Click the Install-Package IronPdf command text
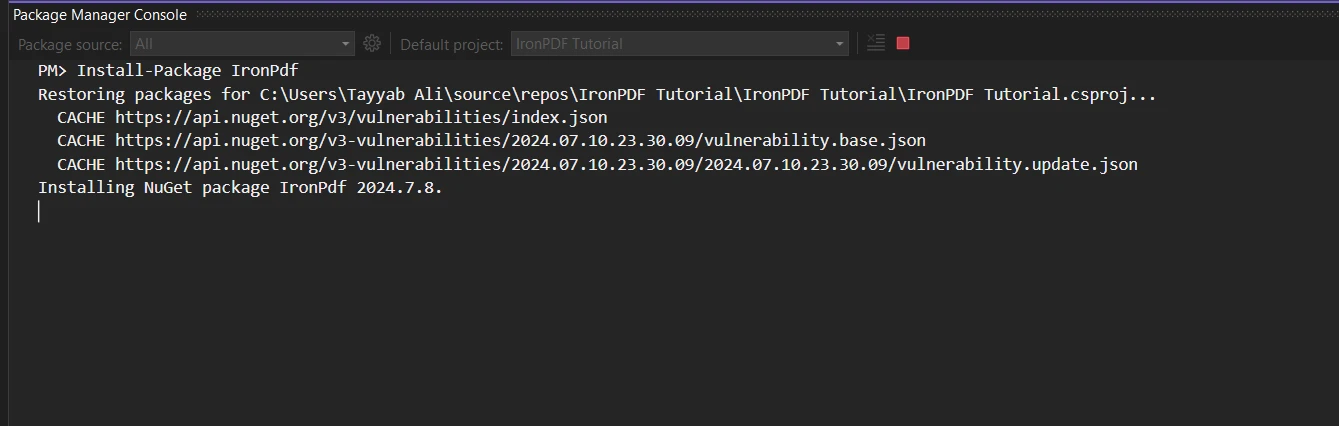 click(x=187, y=71)
